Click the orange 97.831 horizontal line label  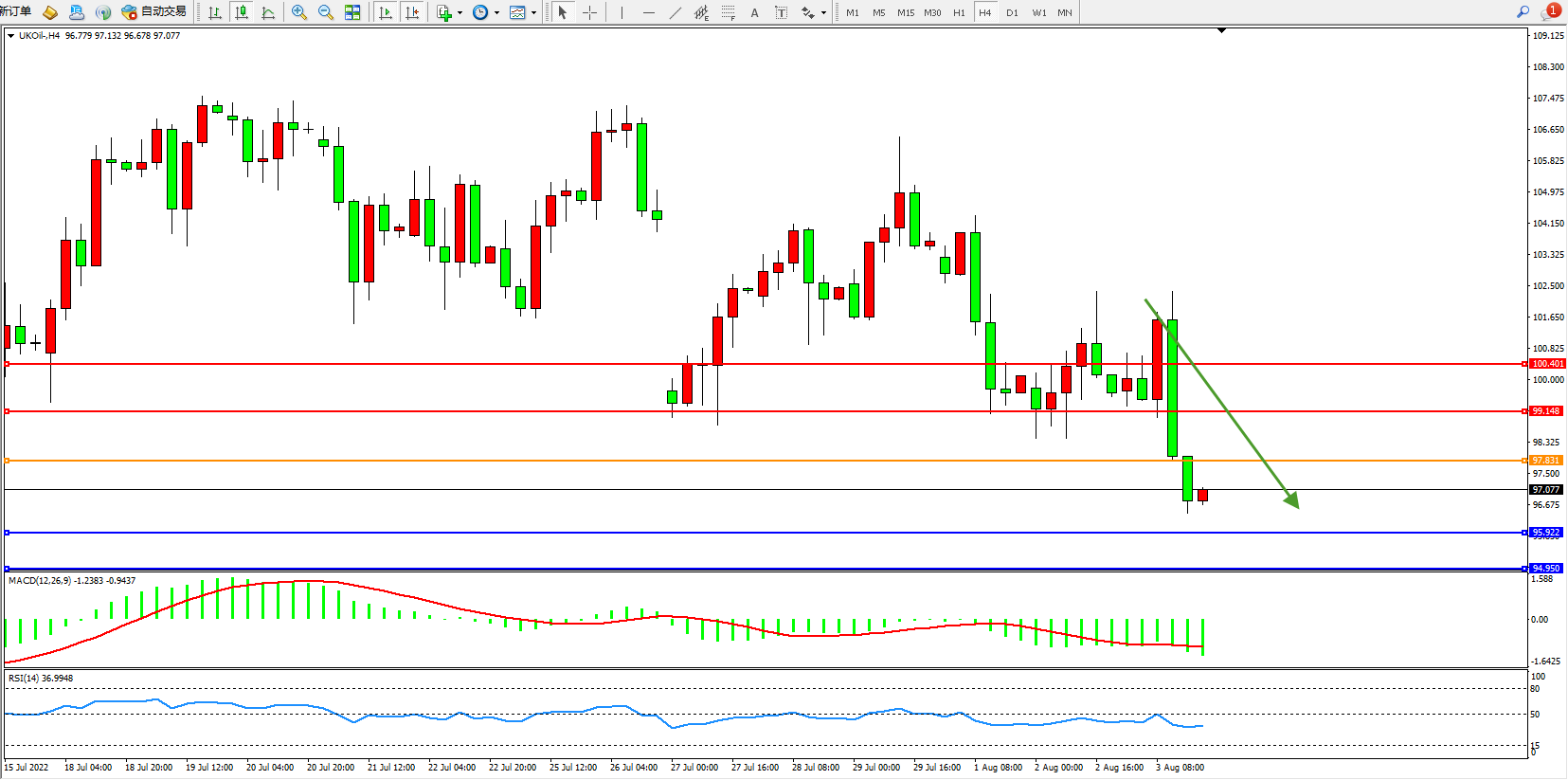1545,461
